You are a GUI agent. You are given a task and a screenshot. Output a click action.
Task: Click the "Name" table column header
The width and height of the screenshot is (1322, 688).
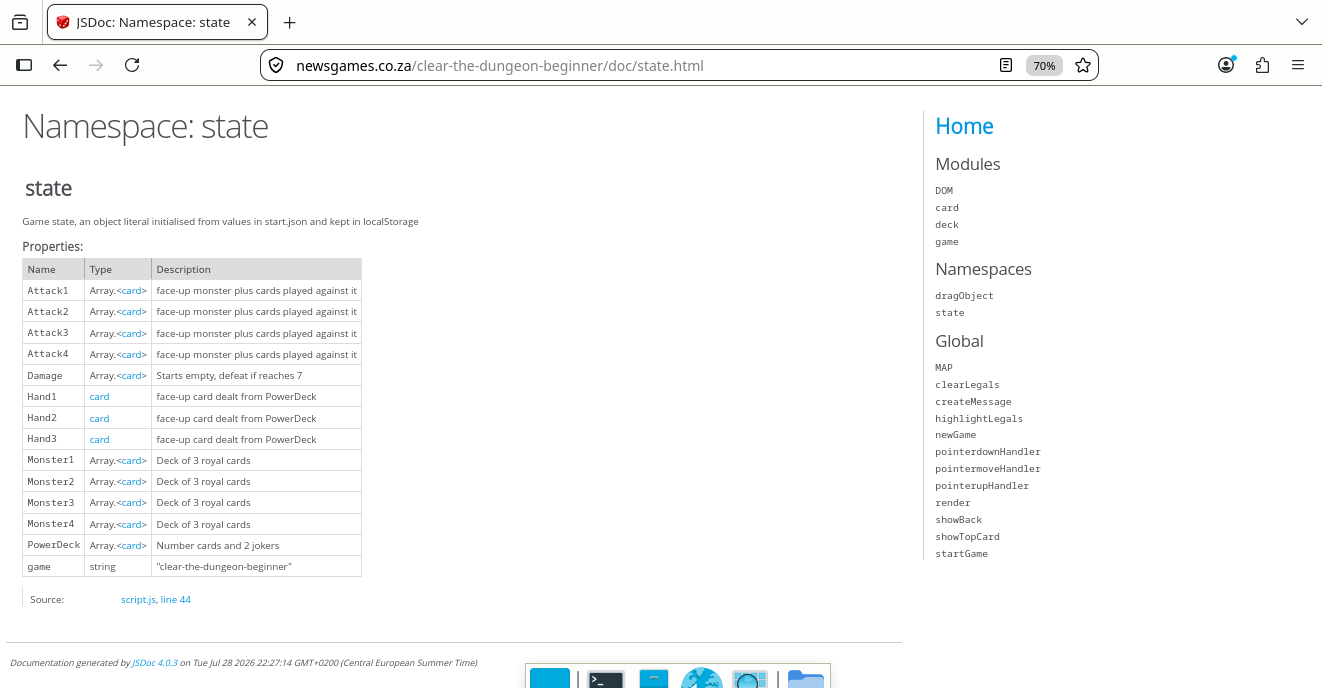(54, 270)
